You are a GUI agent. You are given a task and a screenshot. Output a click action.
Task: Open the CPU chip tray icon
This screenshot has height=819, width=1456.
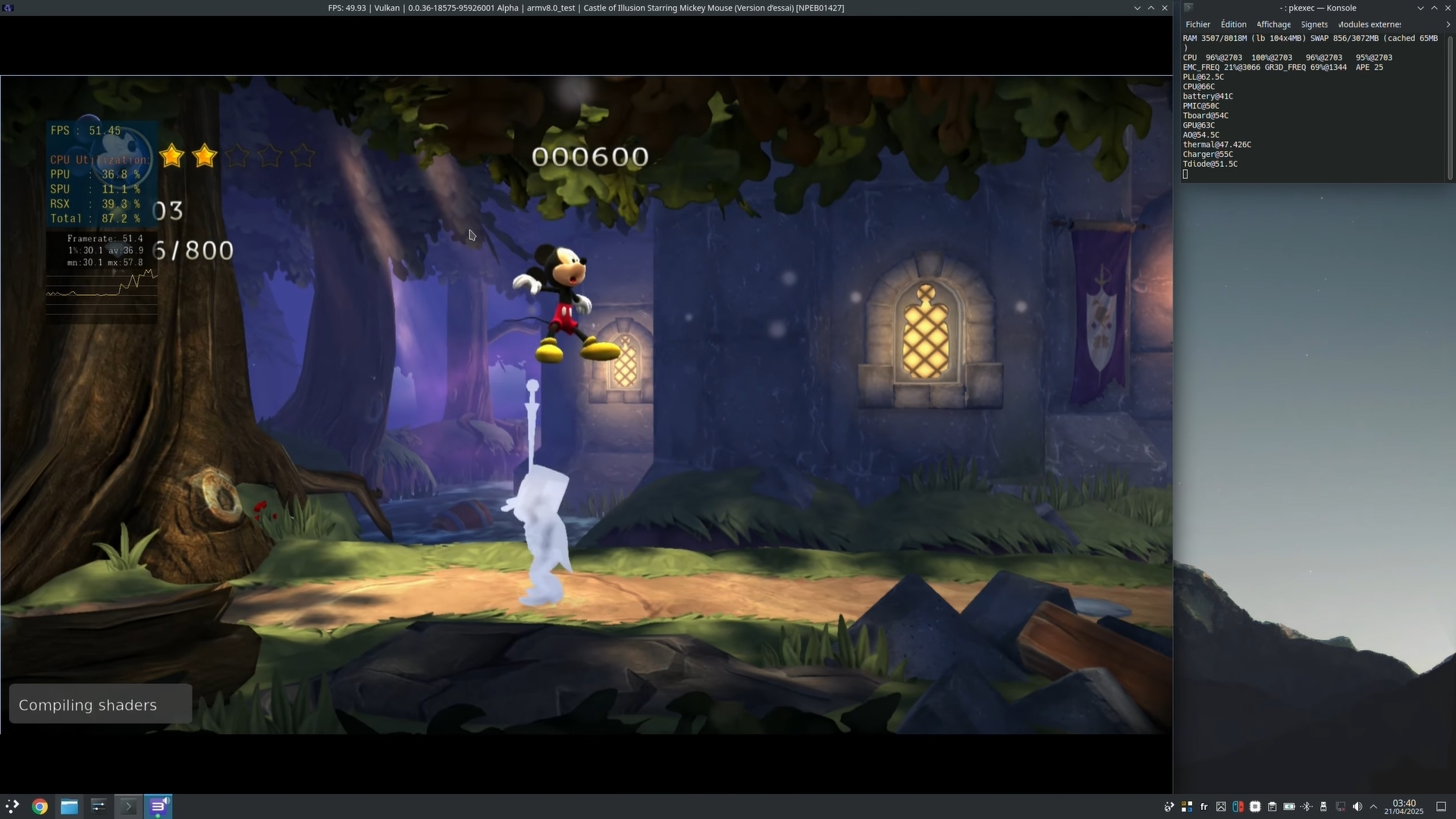click(x=1255, y=807)
